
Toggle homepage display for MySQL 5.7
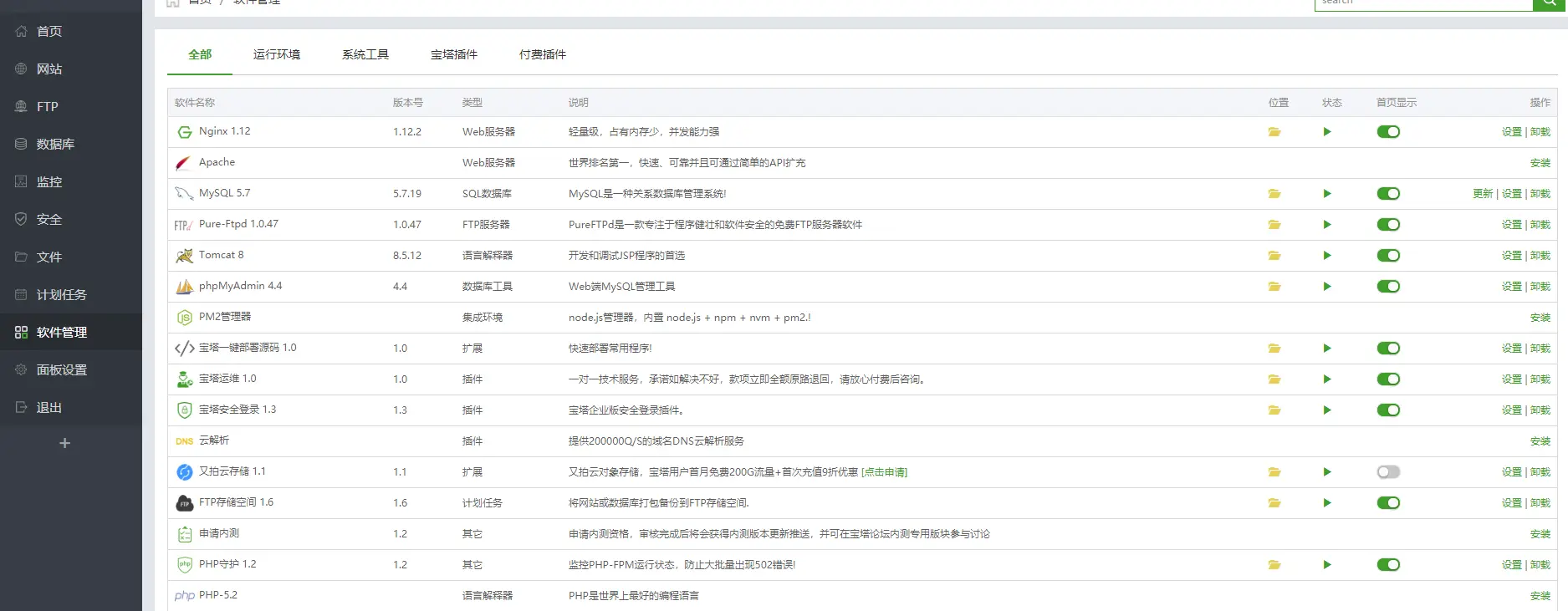[1388, 194]
